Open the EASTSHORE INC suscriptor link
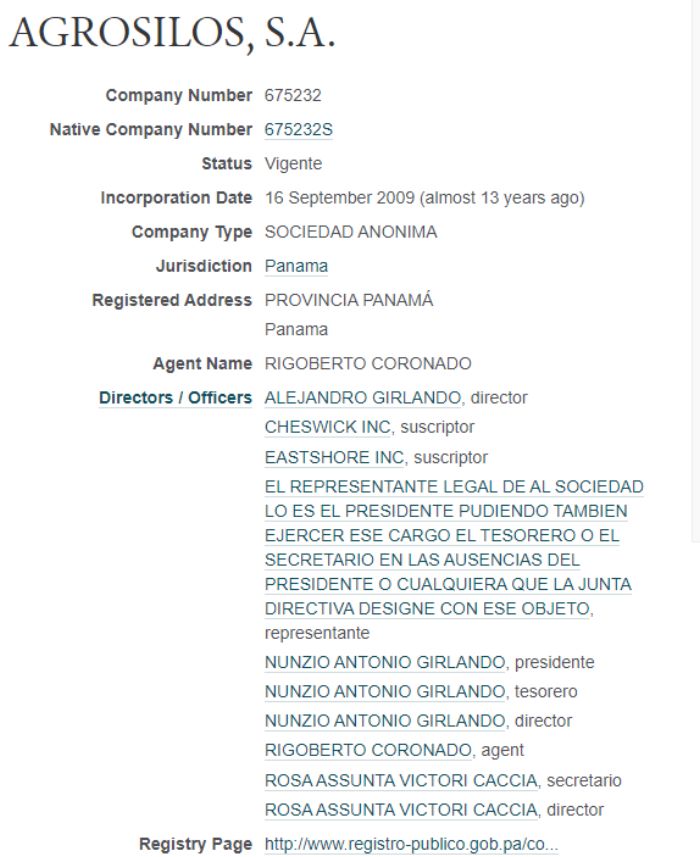Viewport: 700px width, 857px height. [x=334, y=457]
